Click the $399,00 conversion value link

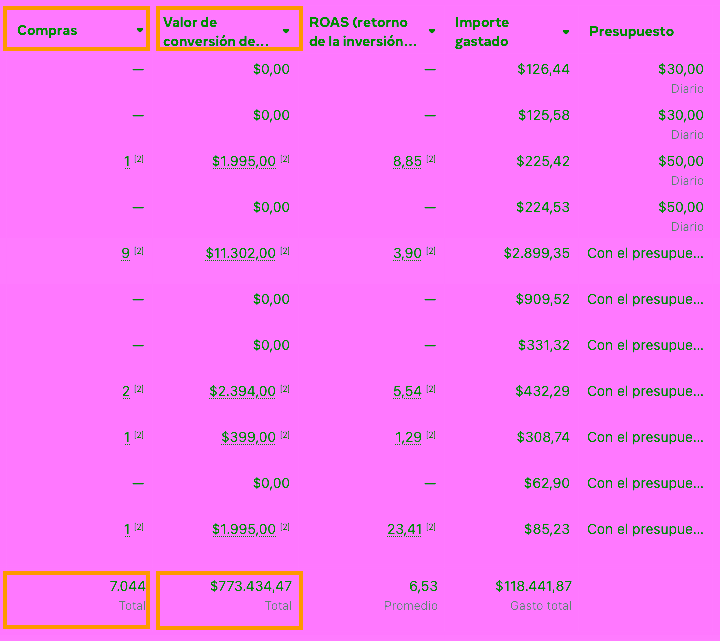click(248, 438)
